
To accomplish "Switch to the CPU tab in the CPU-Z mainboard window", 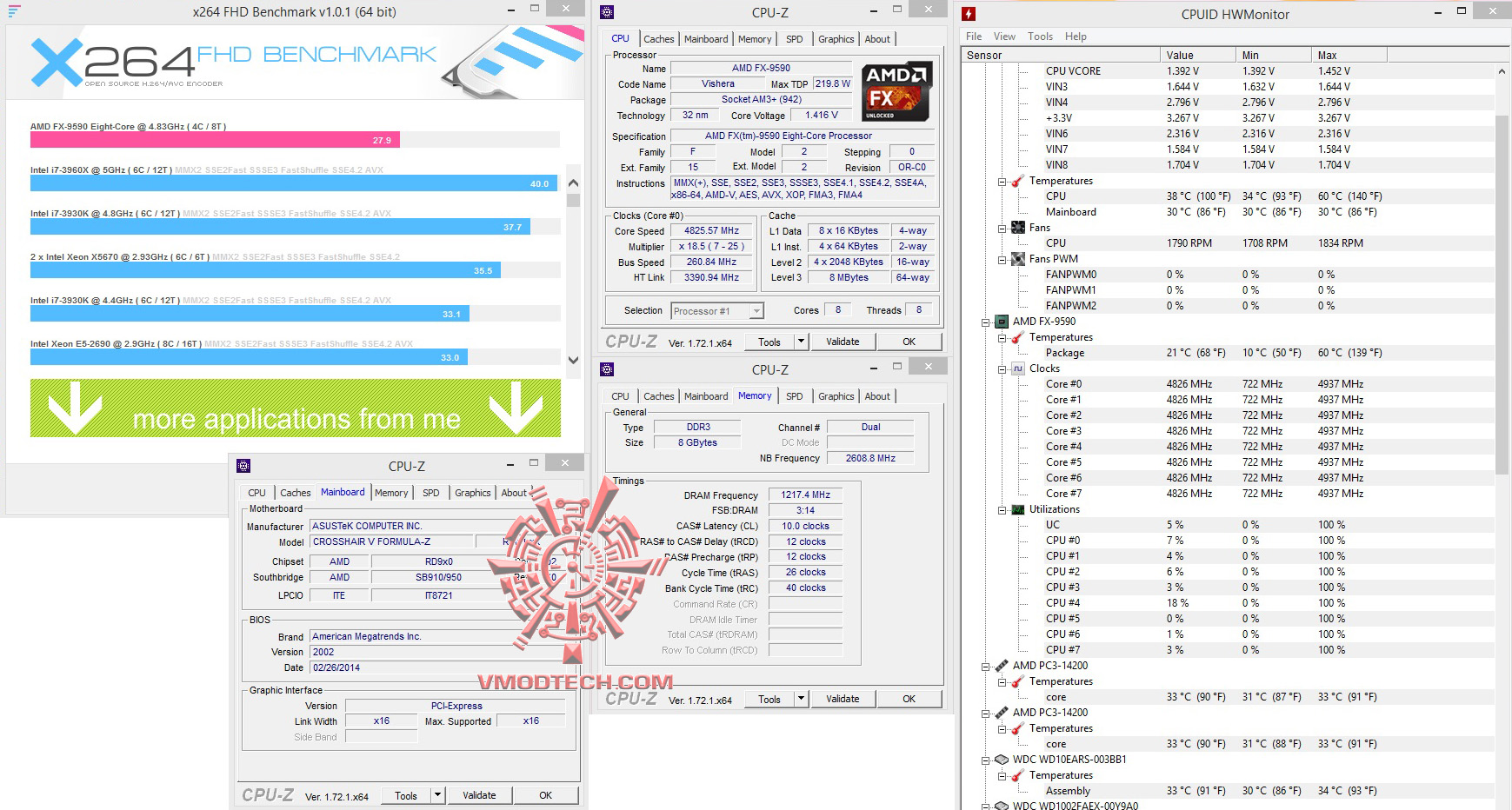I will pos(256,493).
